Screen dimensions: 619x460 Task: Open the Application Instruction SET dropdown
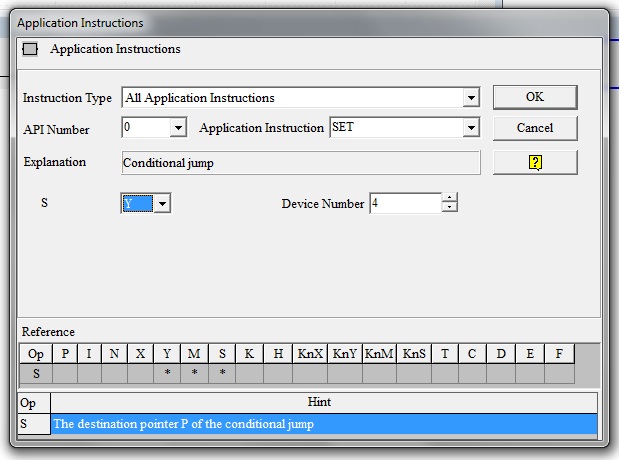point(471,128)
